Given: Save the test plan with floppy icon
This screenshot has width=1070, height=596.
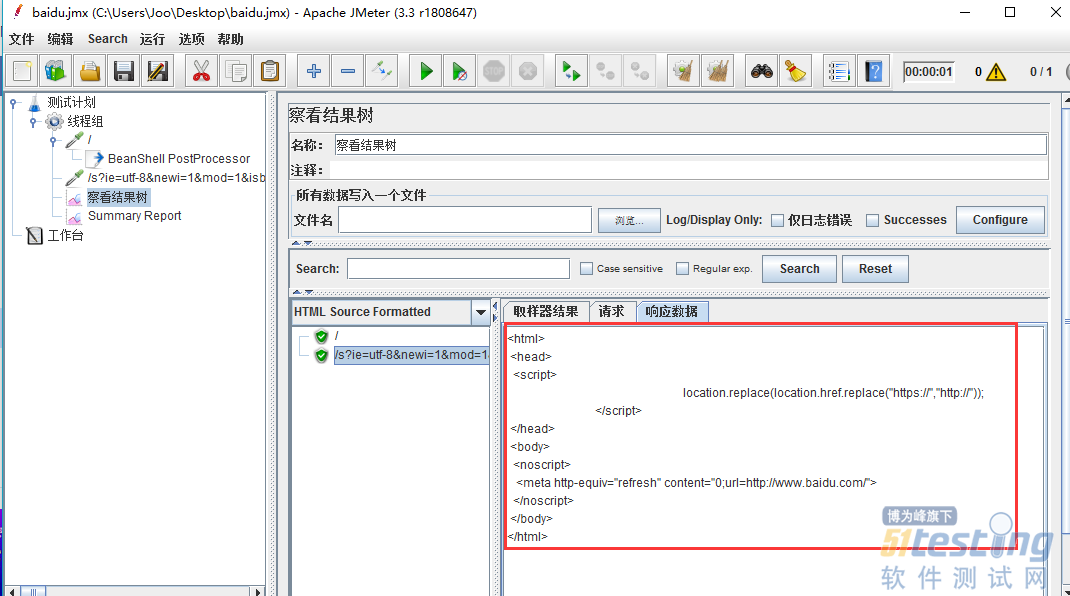Looking at the screenshot, I should coord(124,71).
